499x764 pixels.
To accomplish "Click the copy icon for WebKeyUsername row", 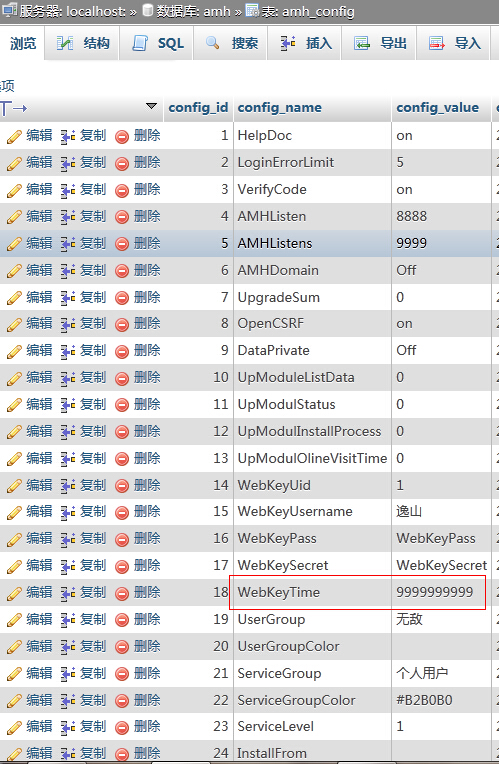I will pos(68,513).
